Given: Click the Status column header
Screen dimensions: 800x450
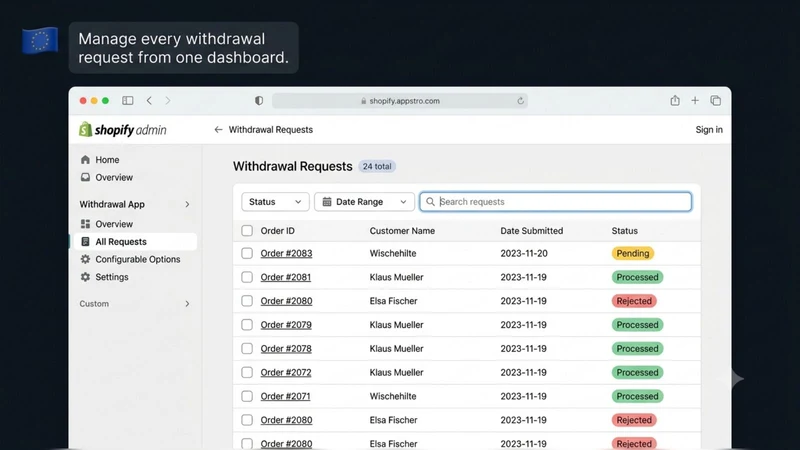Looking at the screenshot, I should (x=624, y=231).
